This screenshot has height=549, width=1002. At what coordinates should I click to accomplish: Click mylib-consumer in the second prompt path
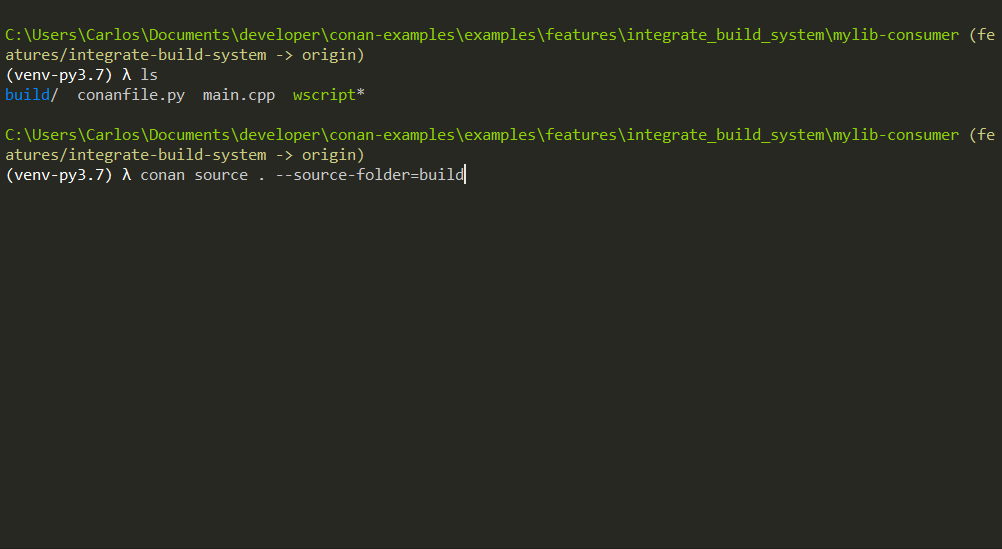(895, 135)
